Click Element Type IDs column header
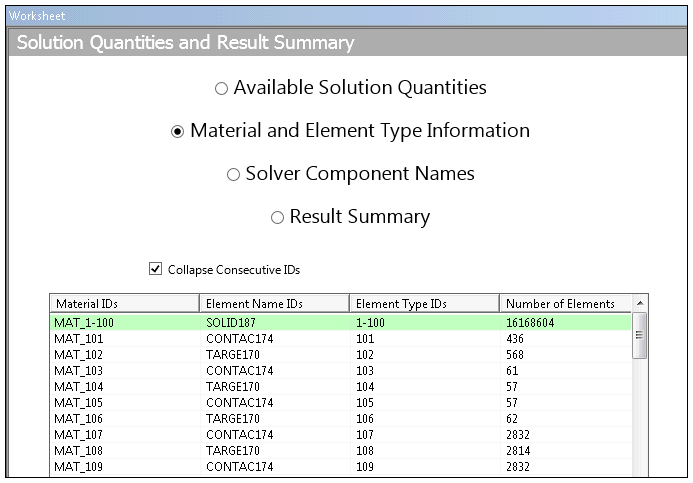 coord(423,303)
